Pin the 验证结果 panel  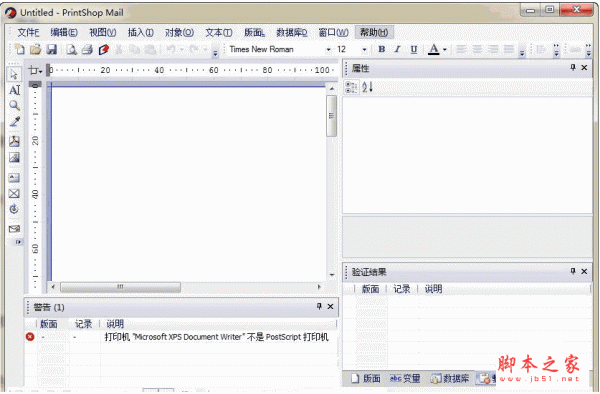coord(573,271)
